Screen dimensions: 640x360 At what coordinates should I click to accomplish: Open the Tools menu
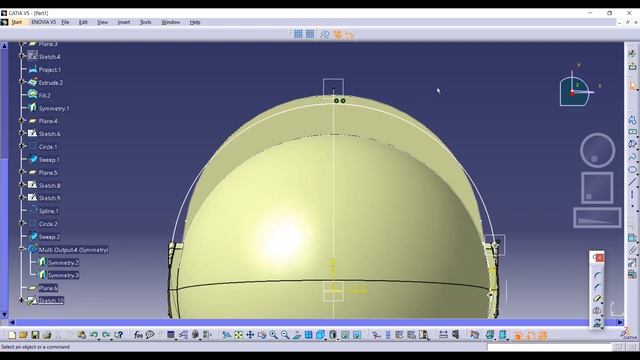[146, 22]
